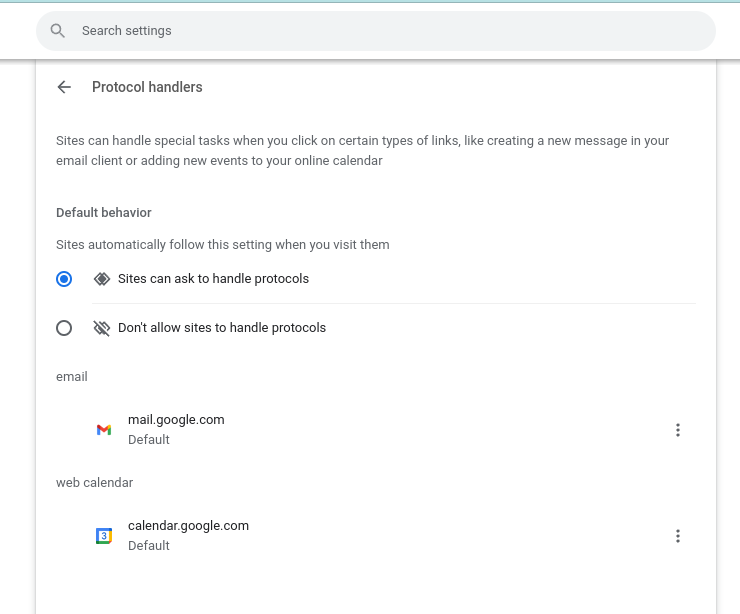Screen dimensions: 740x614
Task: Click the Sites can ask to handle protocols label
Action: [x=213, y=279]
